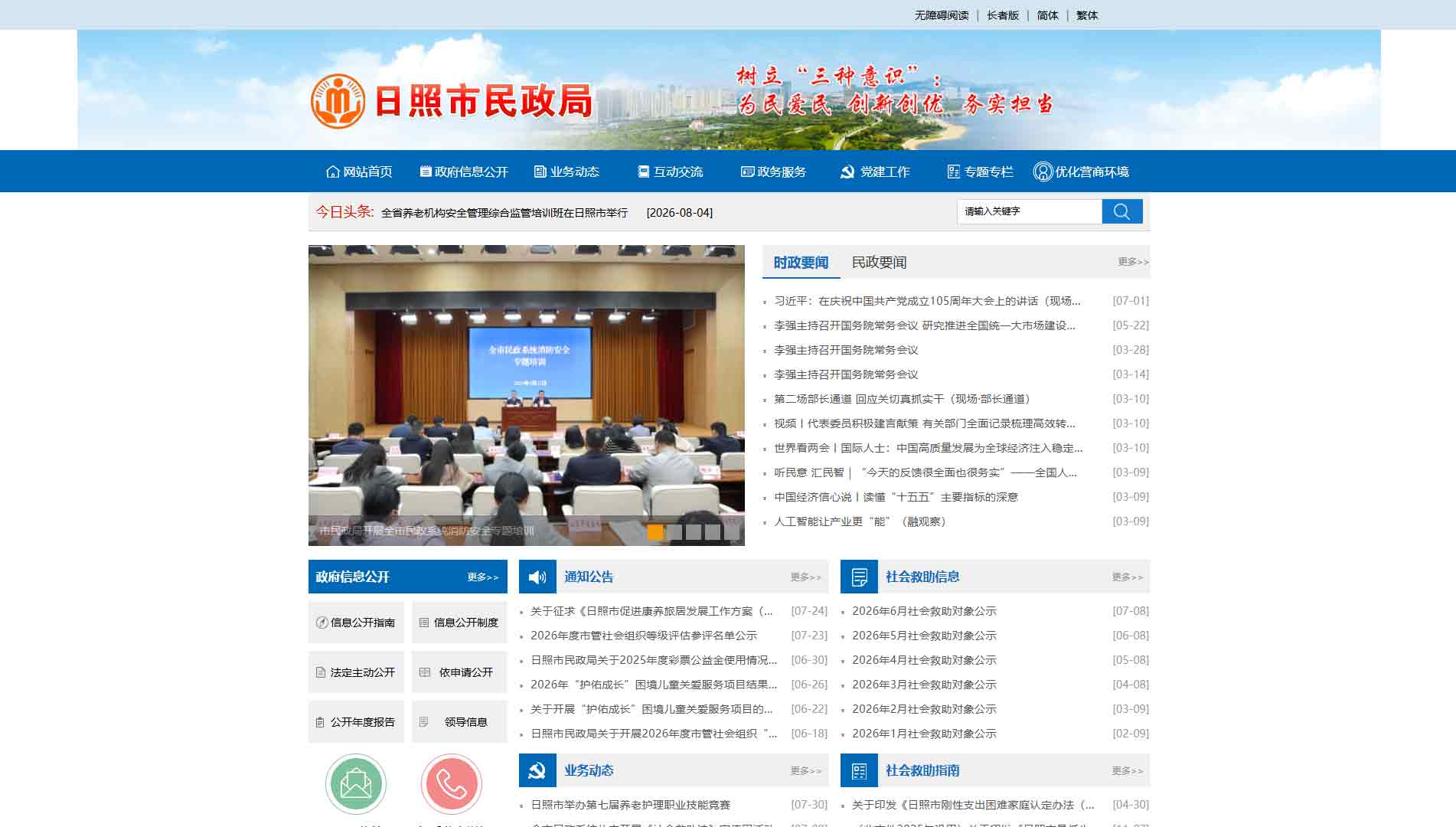Open 更多 link in 政府信息公开 header
This screenshot has width=1456, height=827.
click(483, 577)
